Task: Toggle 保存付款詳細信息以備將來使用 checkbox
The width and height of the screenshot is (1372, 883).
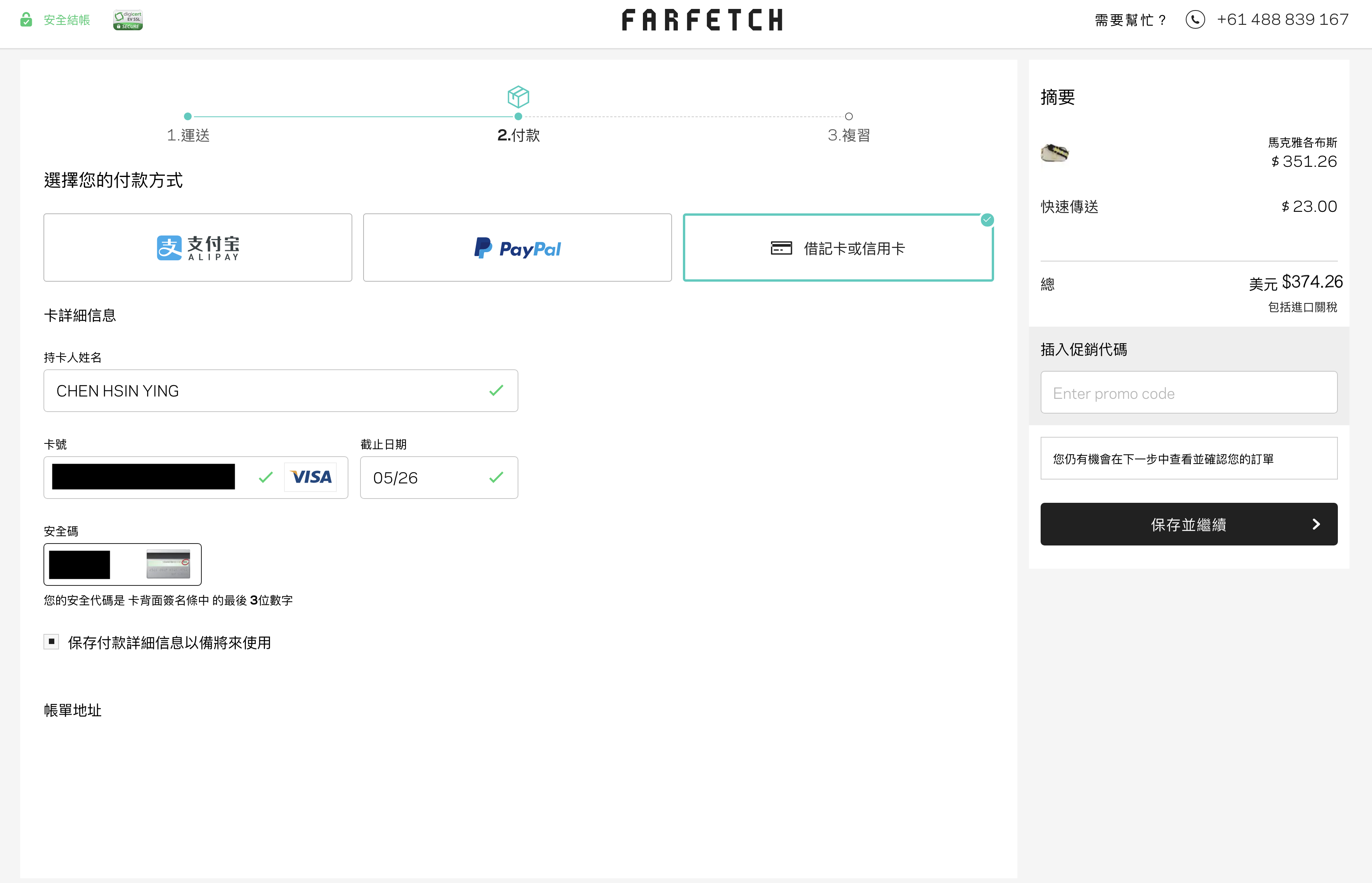Action: click(51, 642)
